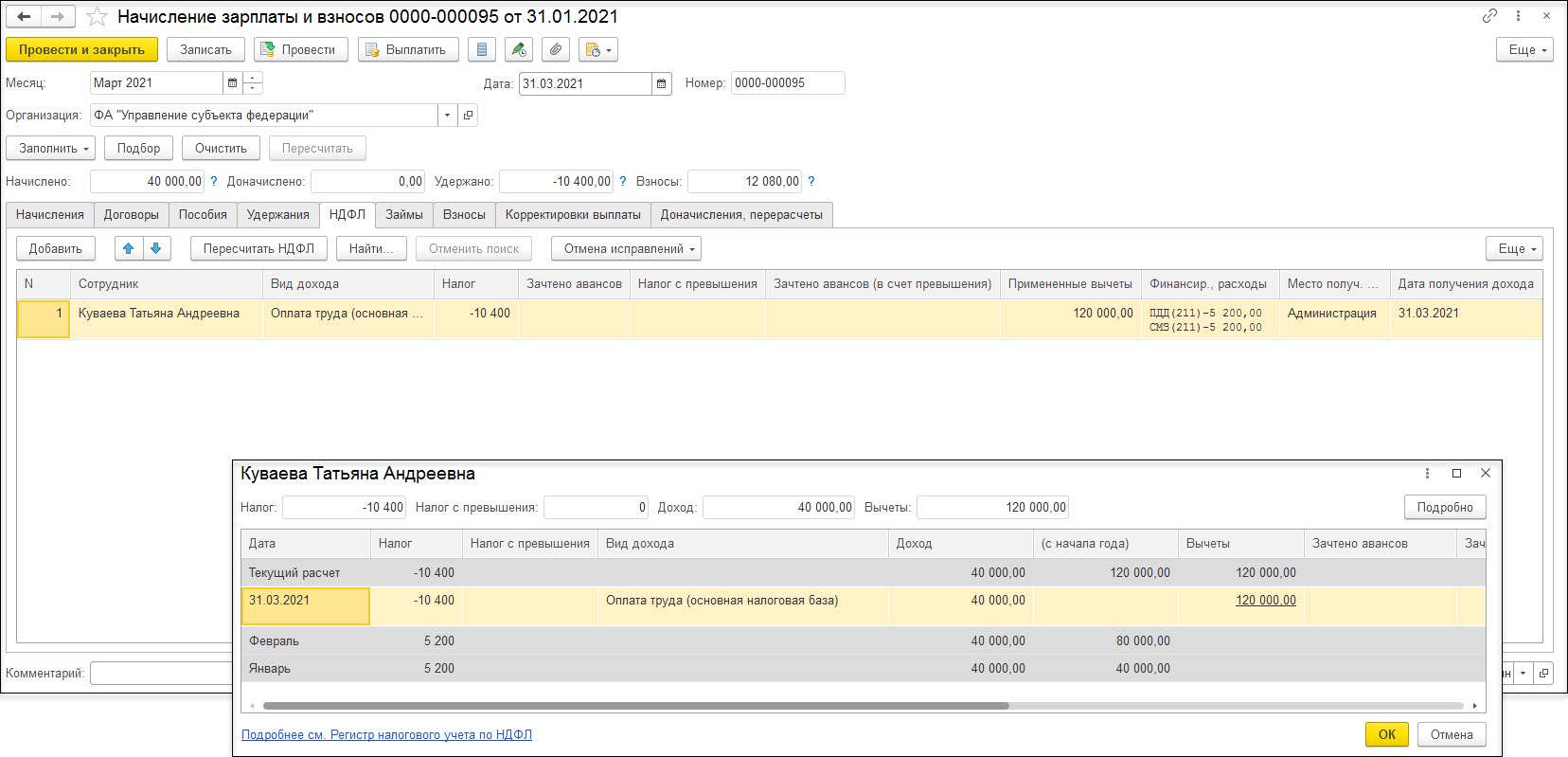Click the Найти... button
This screenshot has width=1568, height=757.
tap(371, 249)
